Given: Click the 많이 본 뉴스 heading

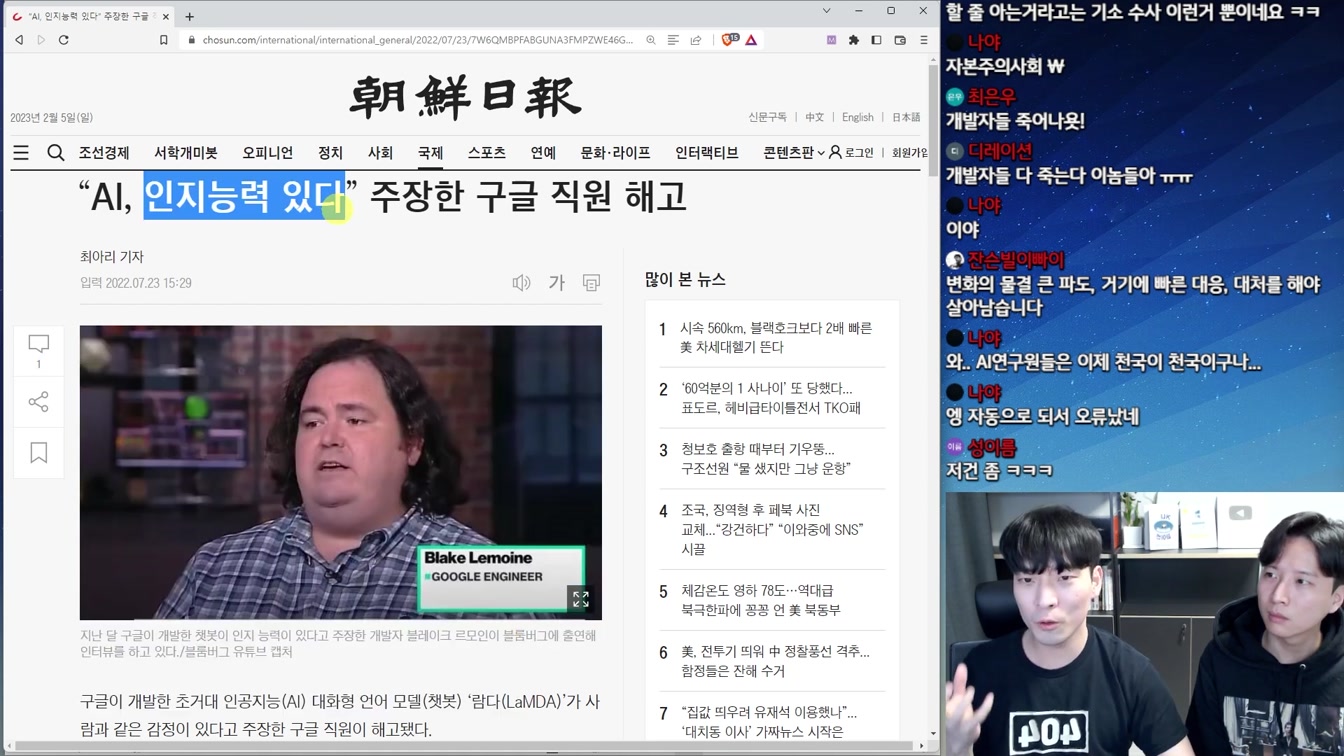Looking at the screenshot, I should (685, 280).
